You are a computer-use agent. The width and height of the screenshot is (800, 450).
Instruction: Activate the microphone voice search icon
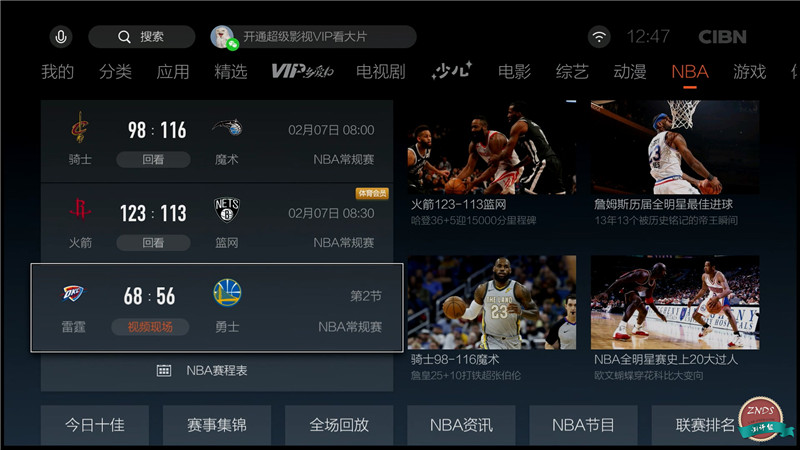[61, 37]
